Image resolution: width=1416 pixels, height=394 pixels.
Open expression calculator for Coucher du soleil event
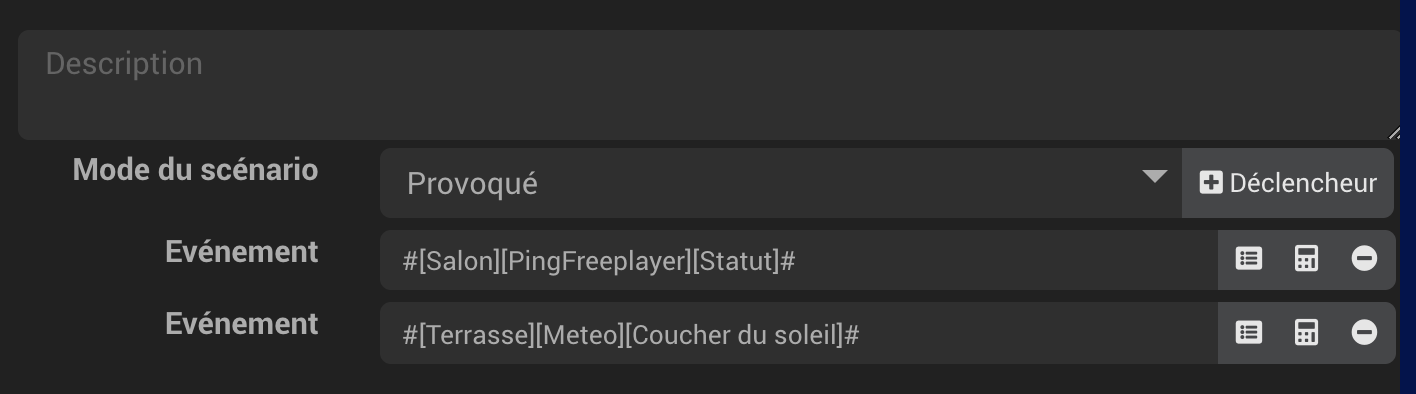pyautogui.click(x=1306, y=333)
